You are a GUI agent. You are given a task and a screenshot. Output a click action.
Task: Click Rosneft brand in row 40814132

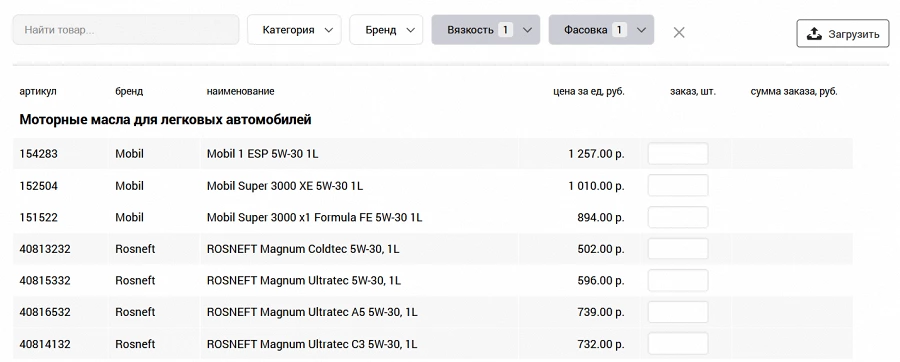pyautogui.click(x=135, y=344)
